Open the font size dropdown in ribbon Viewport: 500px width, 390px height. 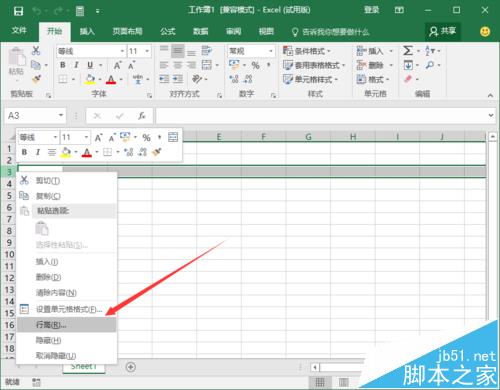pos(147,51)
